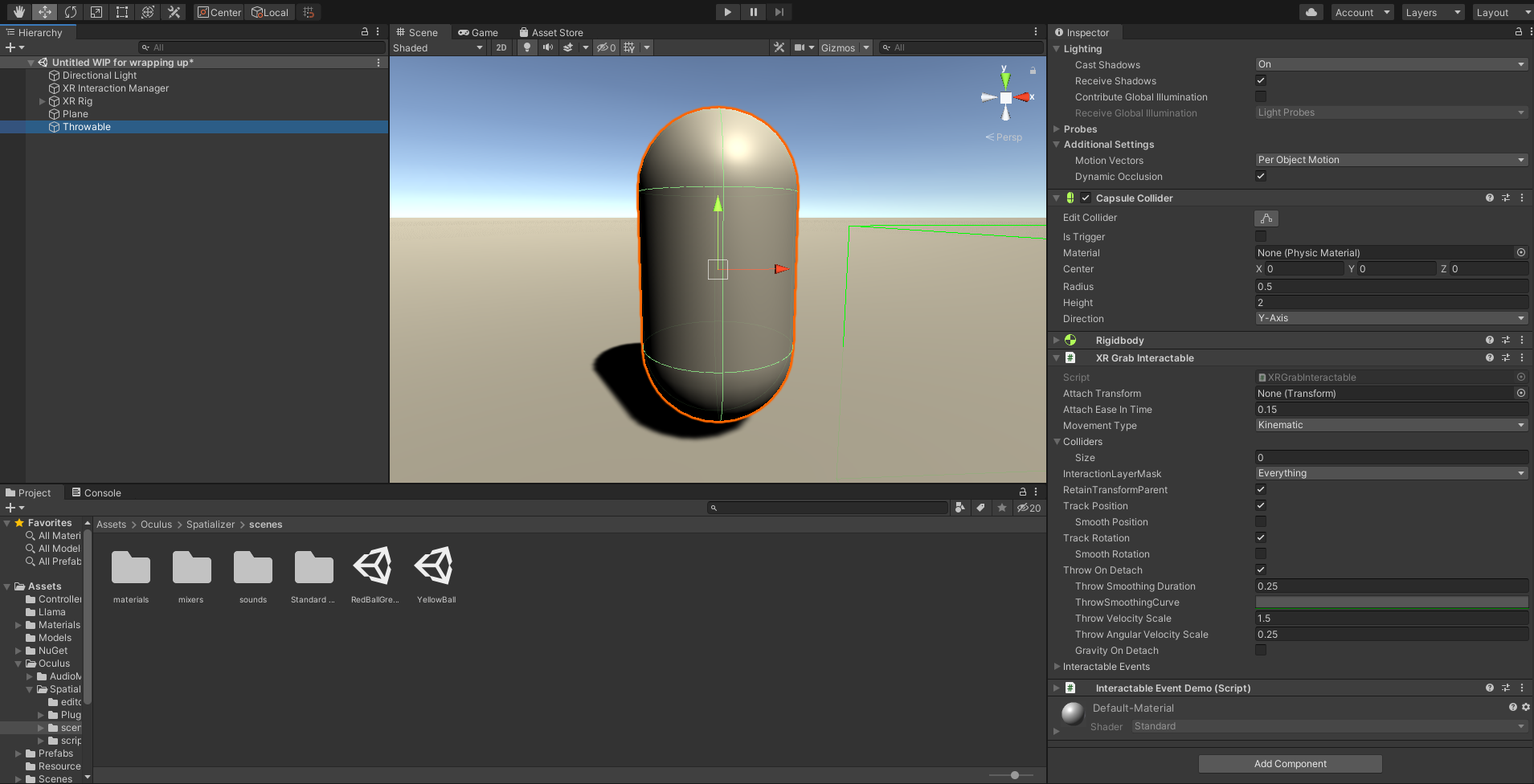Switch to the Game tab
The width and height of the screenshot is (1534, 784).
(478, 33)
